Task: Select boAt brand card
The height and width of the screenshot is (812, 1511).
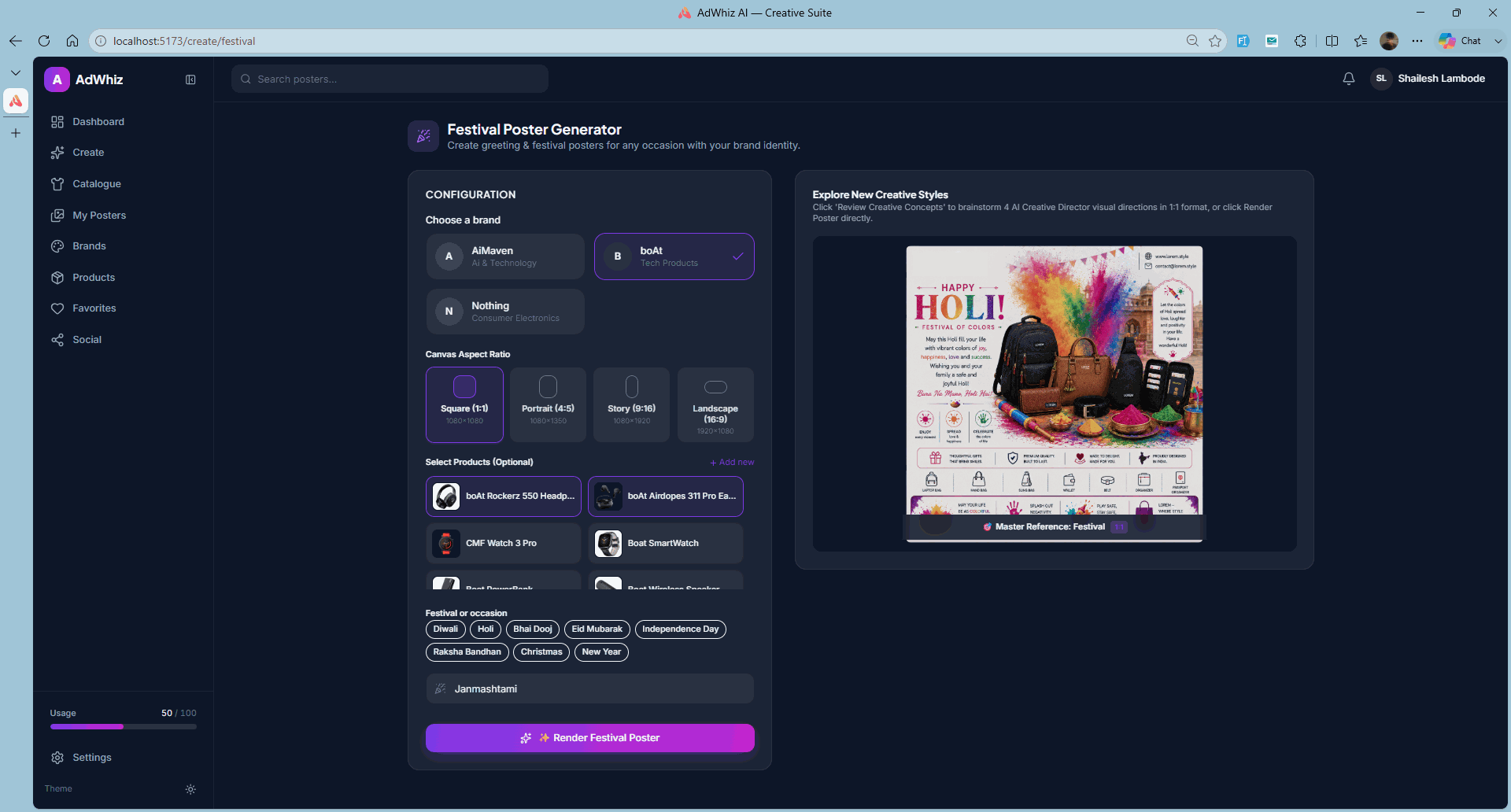Action: coord(674,257)
